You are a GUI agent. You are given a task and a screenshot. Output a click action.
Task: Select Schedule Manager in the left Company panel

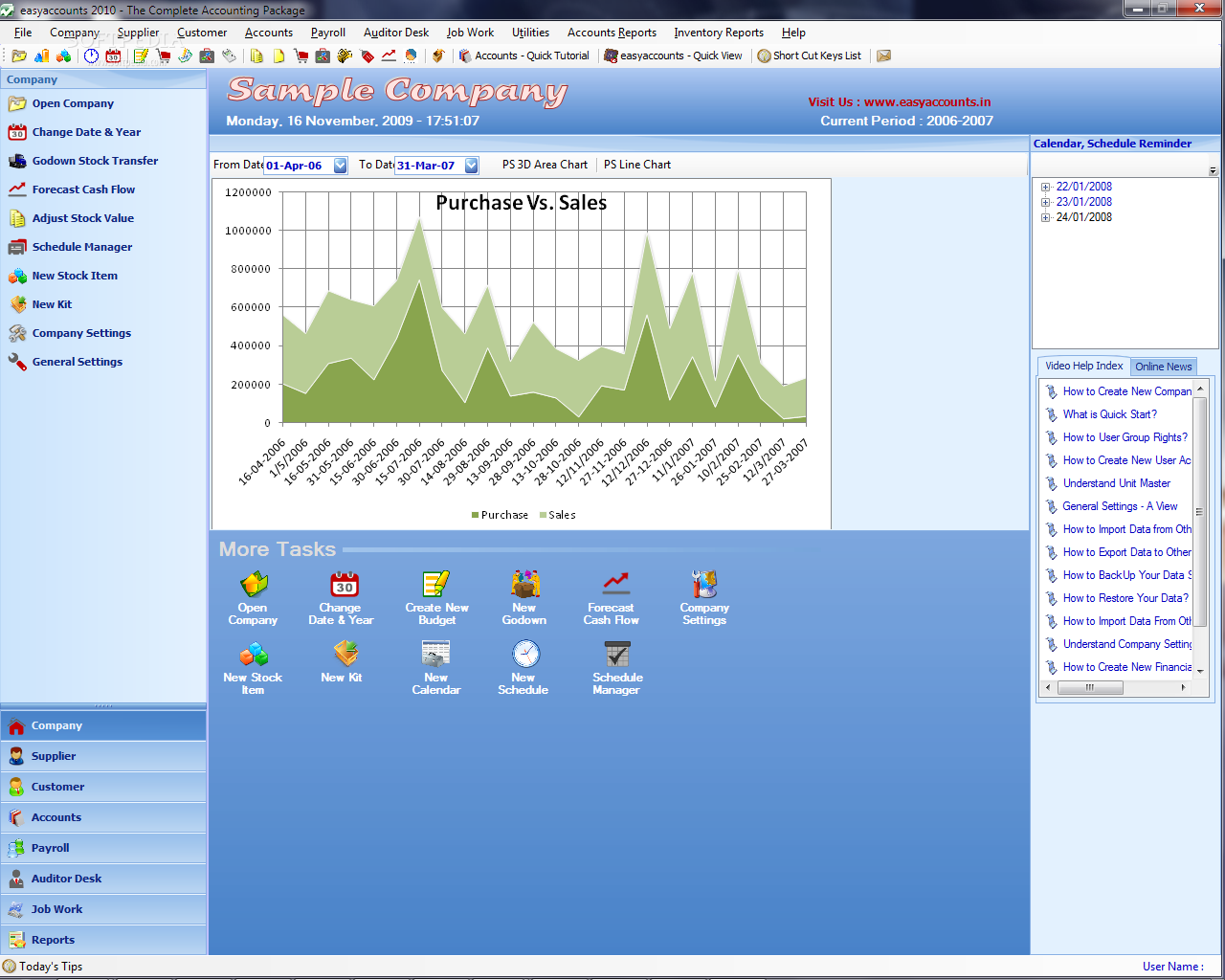pyautogui.click(x=82, y=247)
